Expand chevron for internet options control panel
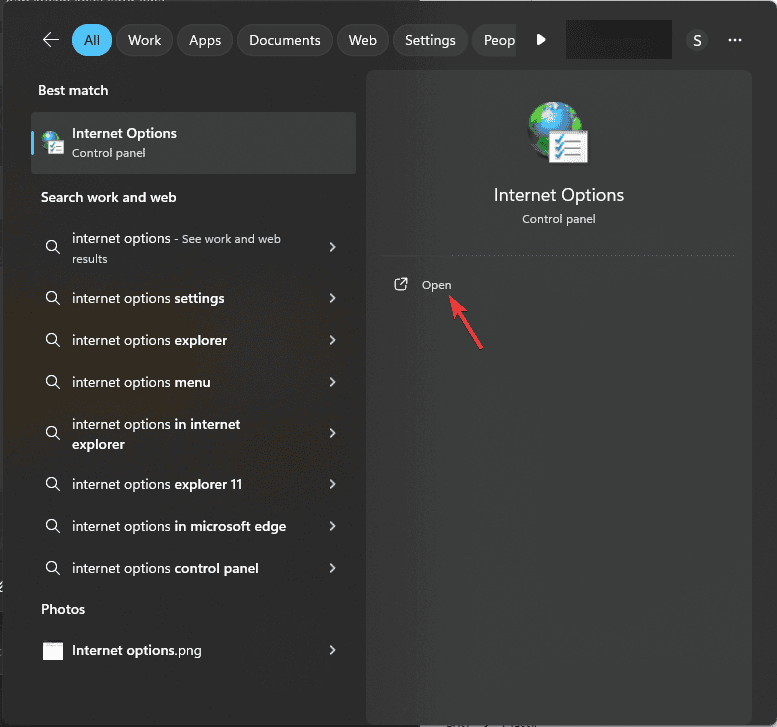The width and height of the screenshot is (777, 727). [x=333, y=568]
